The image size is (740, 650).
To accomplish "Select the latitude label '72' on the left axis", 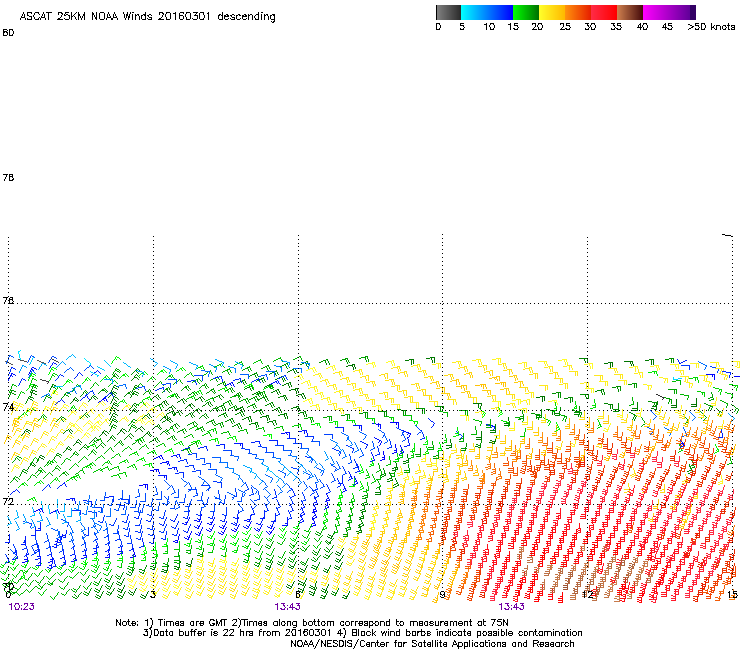I will (8, 501).
